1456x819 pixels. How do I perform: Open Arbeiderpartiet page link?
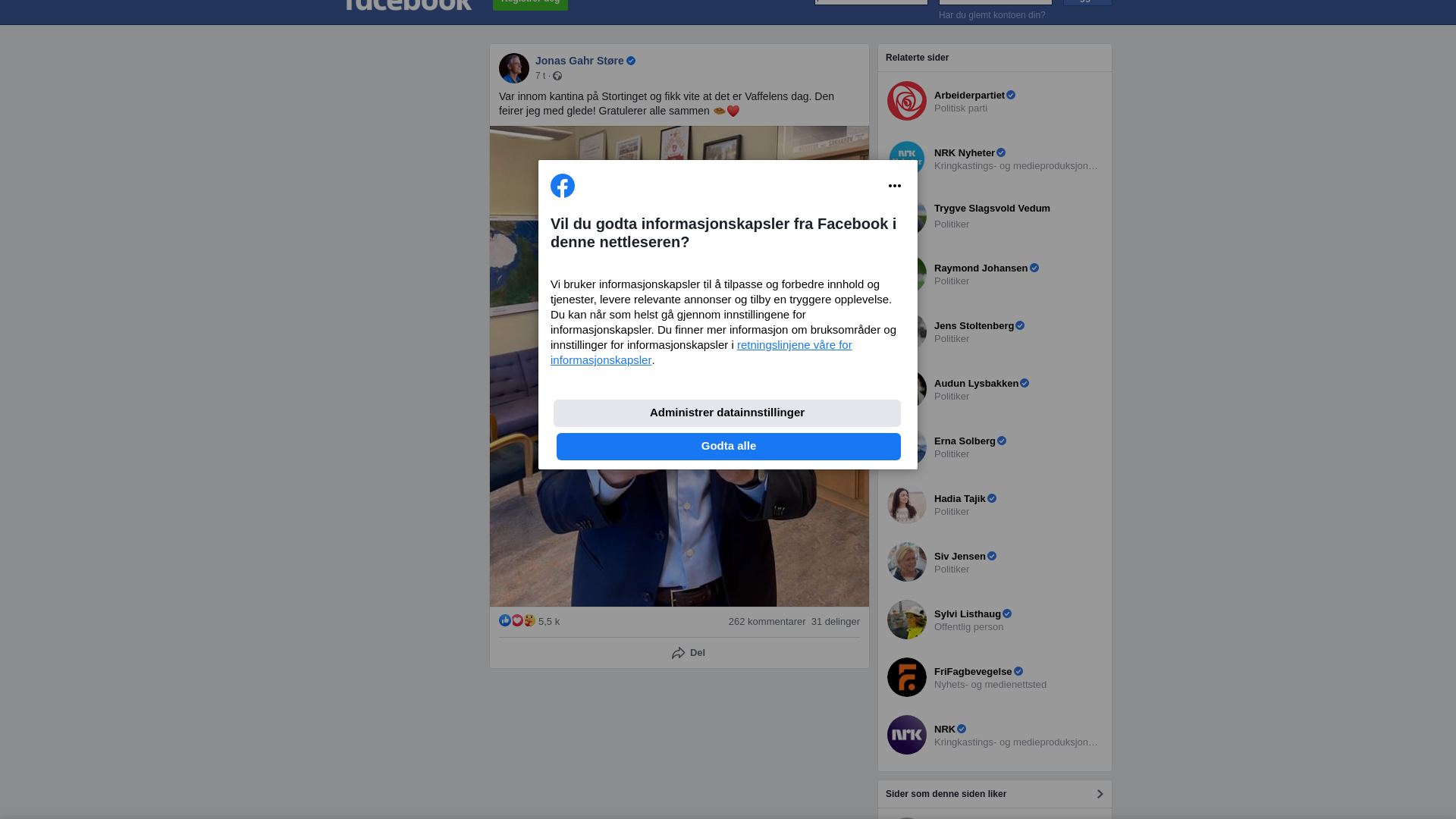pos(969,96)
